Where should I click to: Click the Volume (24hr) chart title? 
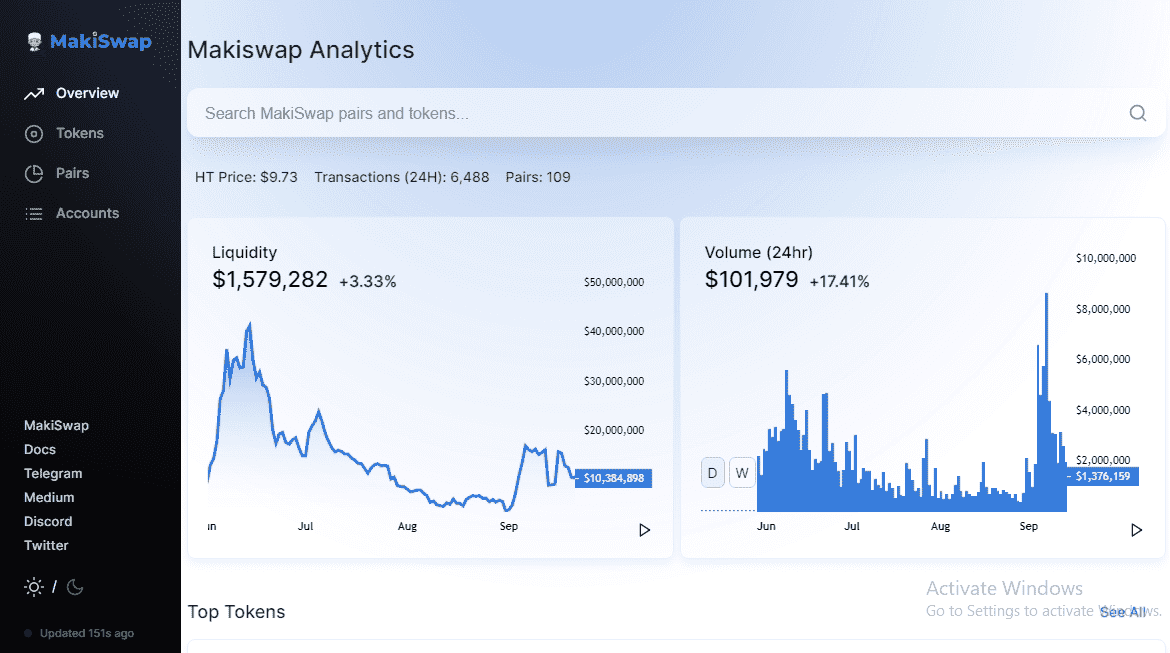[759, 252]
